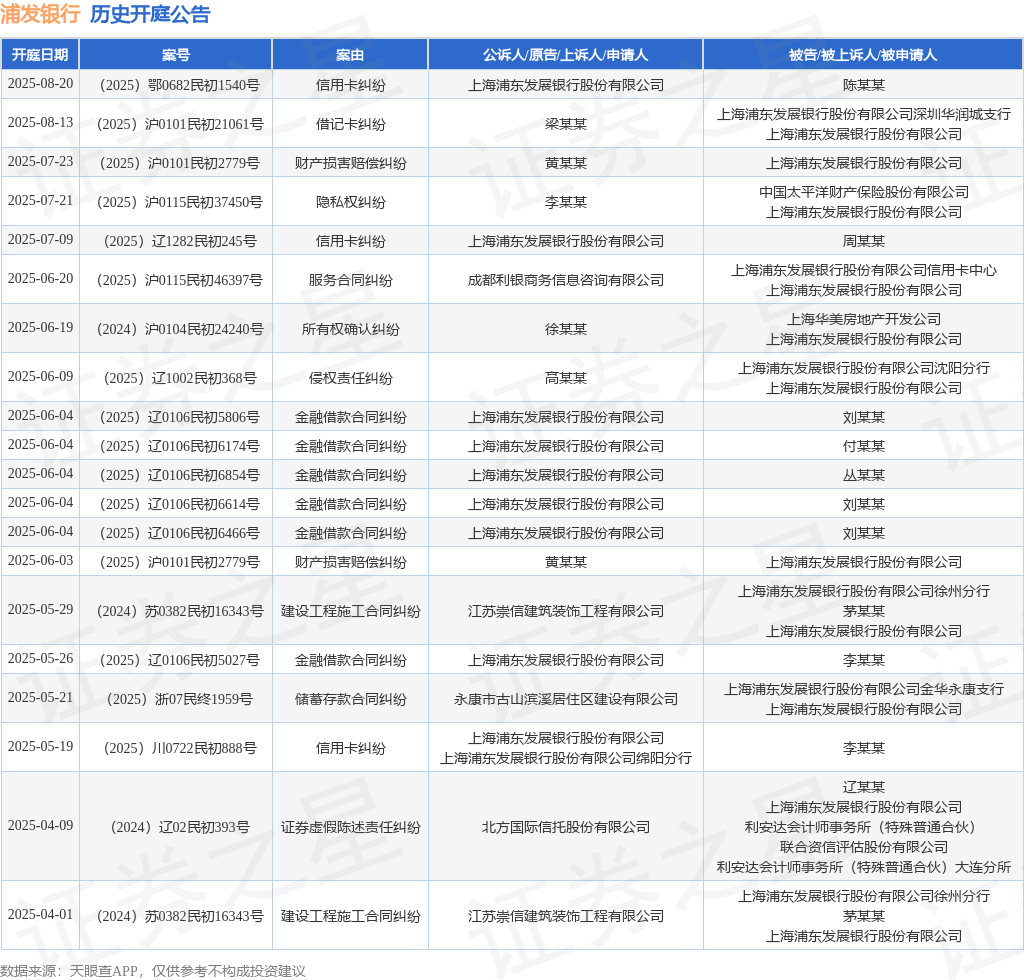1024x980 pixels.
Task: Click case number (2024)沪0104民初24240号
Action: [176, 329]
